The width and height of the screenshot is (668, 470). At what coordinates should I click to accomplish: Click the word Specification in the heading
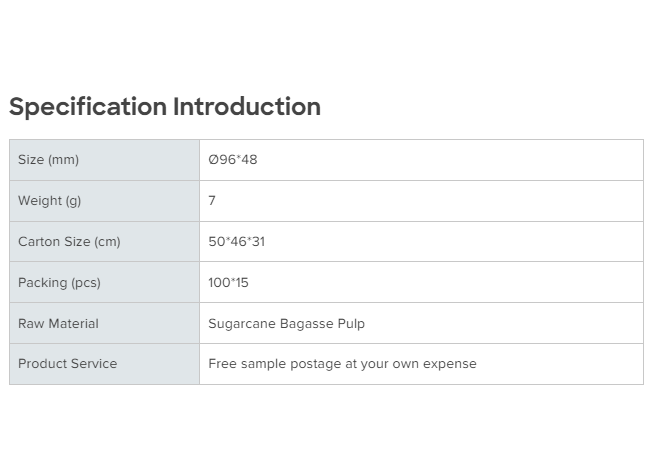tap(88, 107)
